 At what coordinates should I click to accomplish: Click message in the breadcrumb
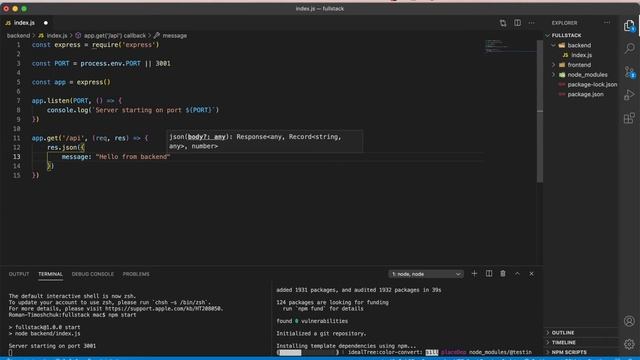(174, 36)
